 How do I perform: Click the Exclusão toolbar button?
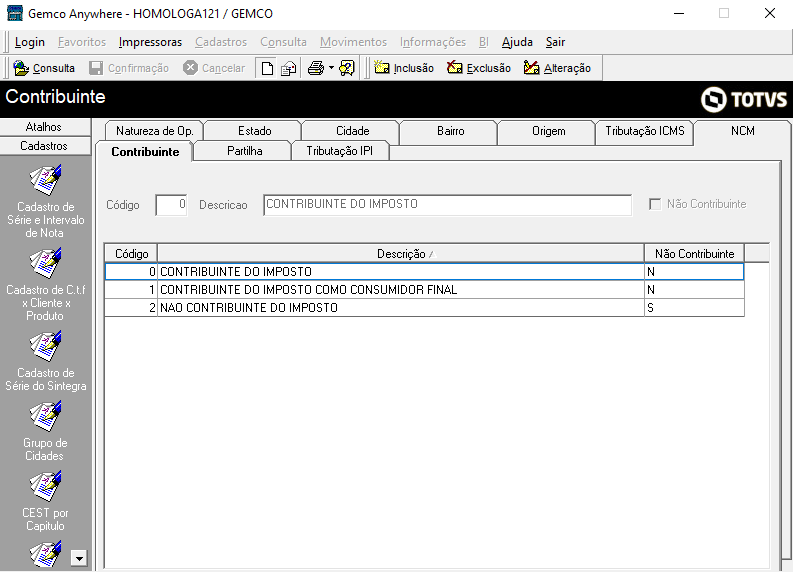478,68
